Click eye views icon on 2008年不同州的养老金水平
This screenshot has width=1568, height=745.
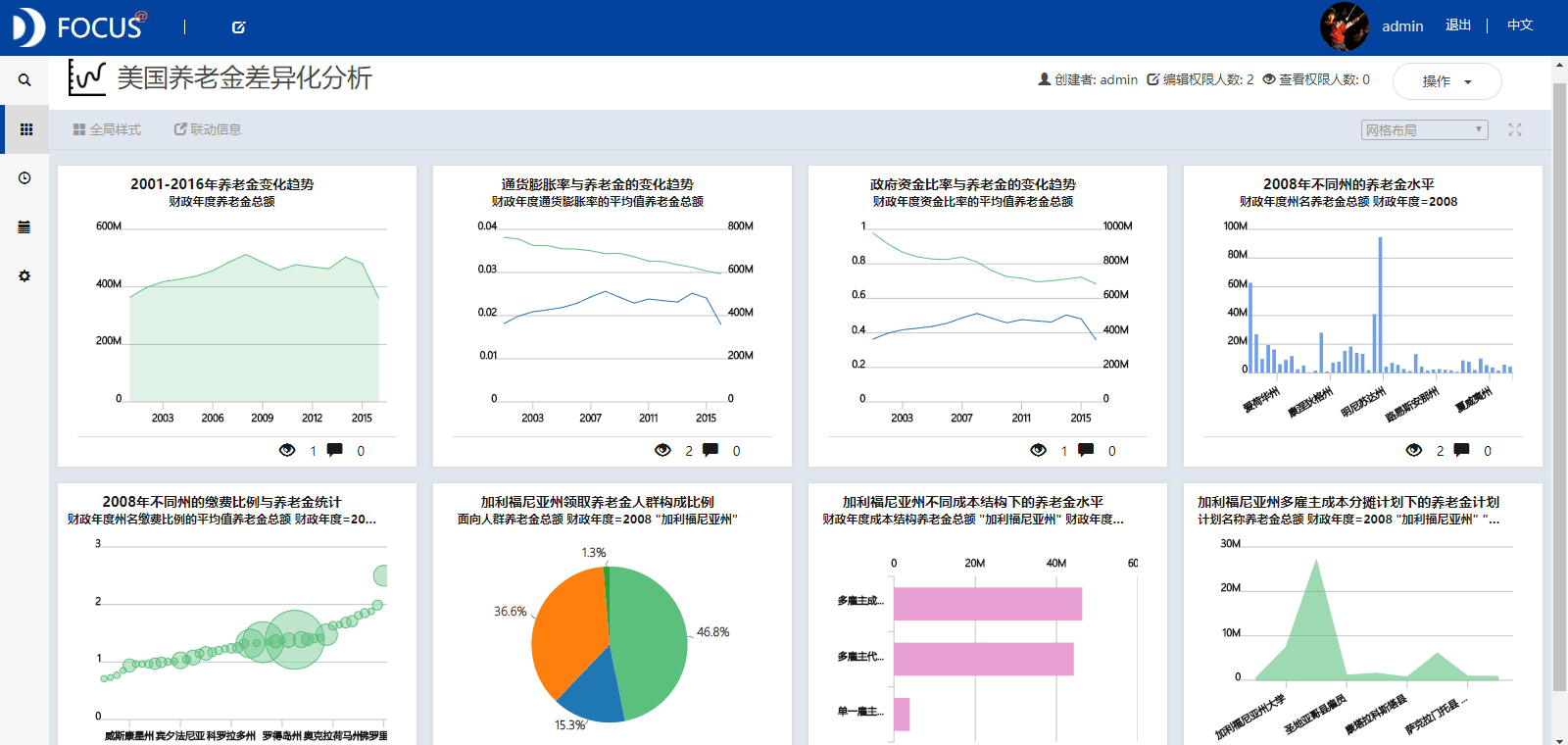(1413, 450)
